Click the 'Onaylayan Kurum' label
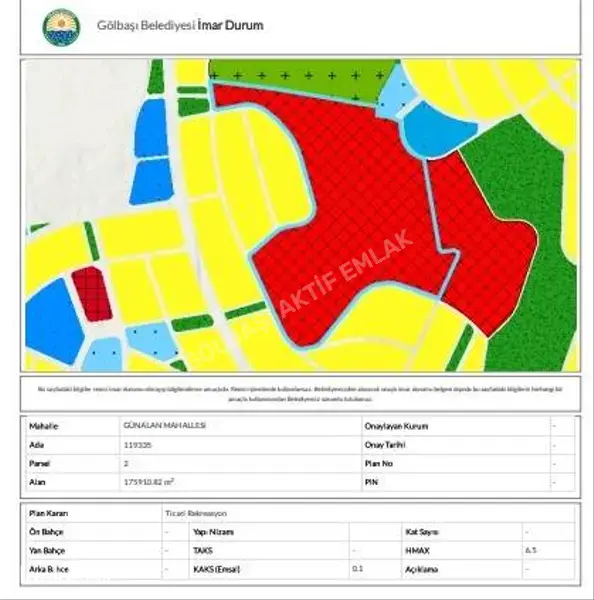 (x=396, y=426)
